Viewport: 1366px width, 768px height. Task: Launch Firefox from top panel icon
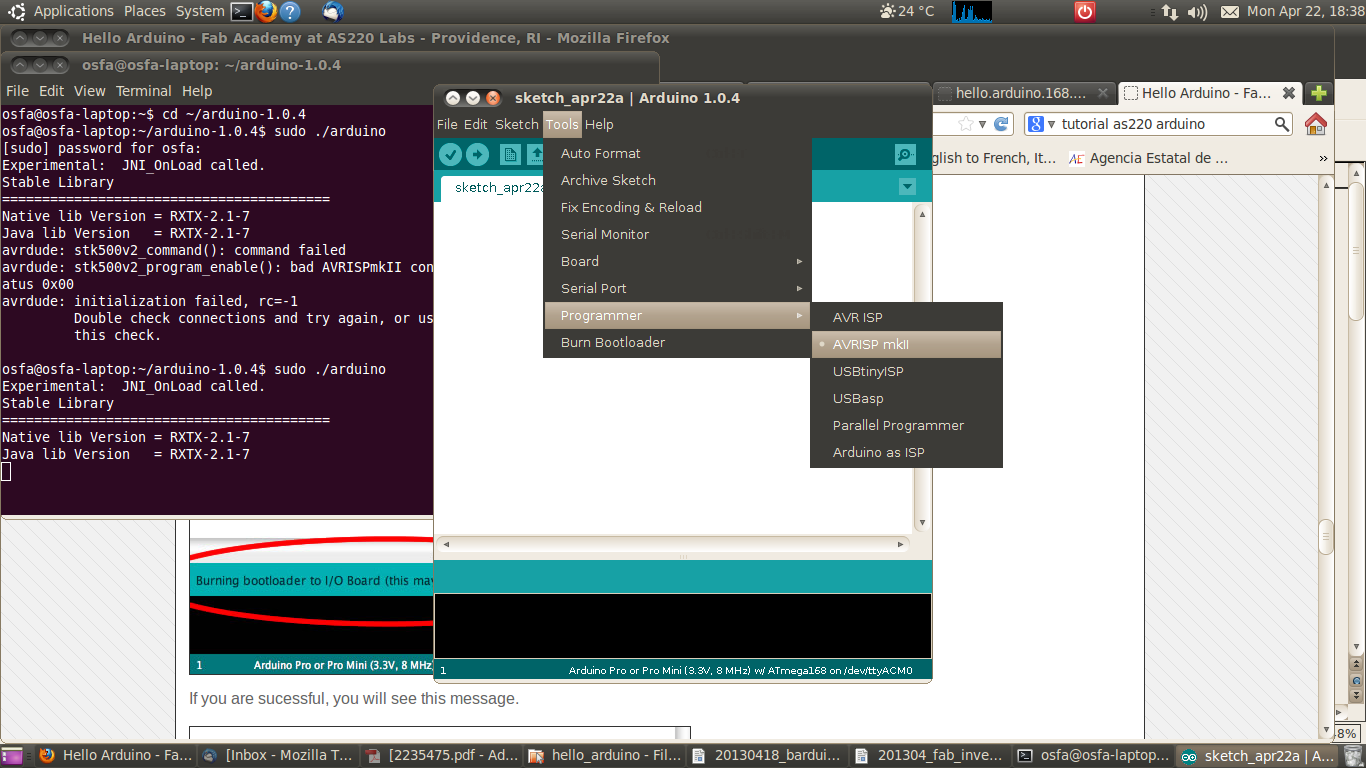(x=266, y=11)
